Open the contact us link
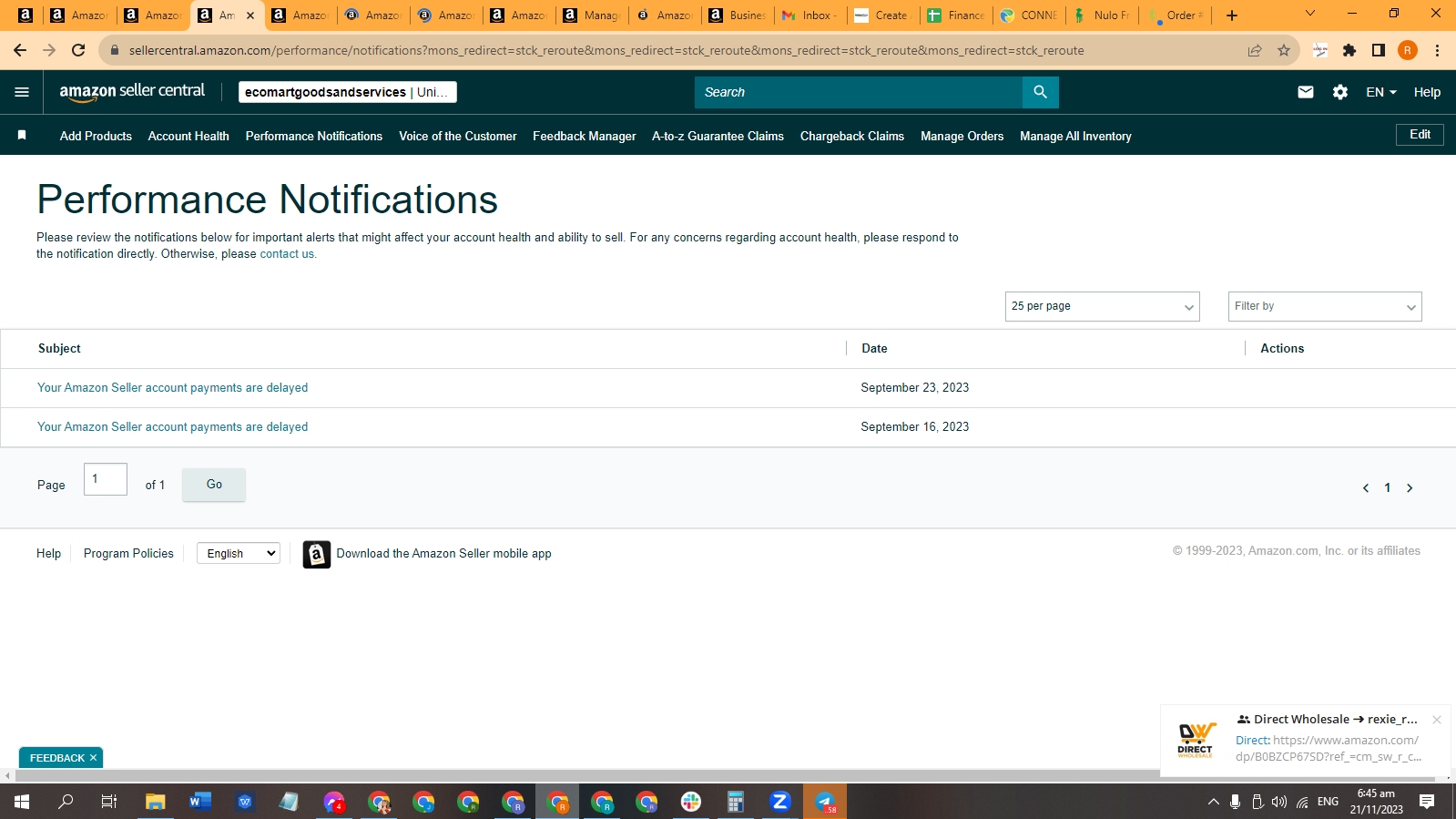The image size is (1456, 819). tap(287, 254)
